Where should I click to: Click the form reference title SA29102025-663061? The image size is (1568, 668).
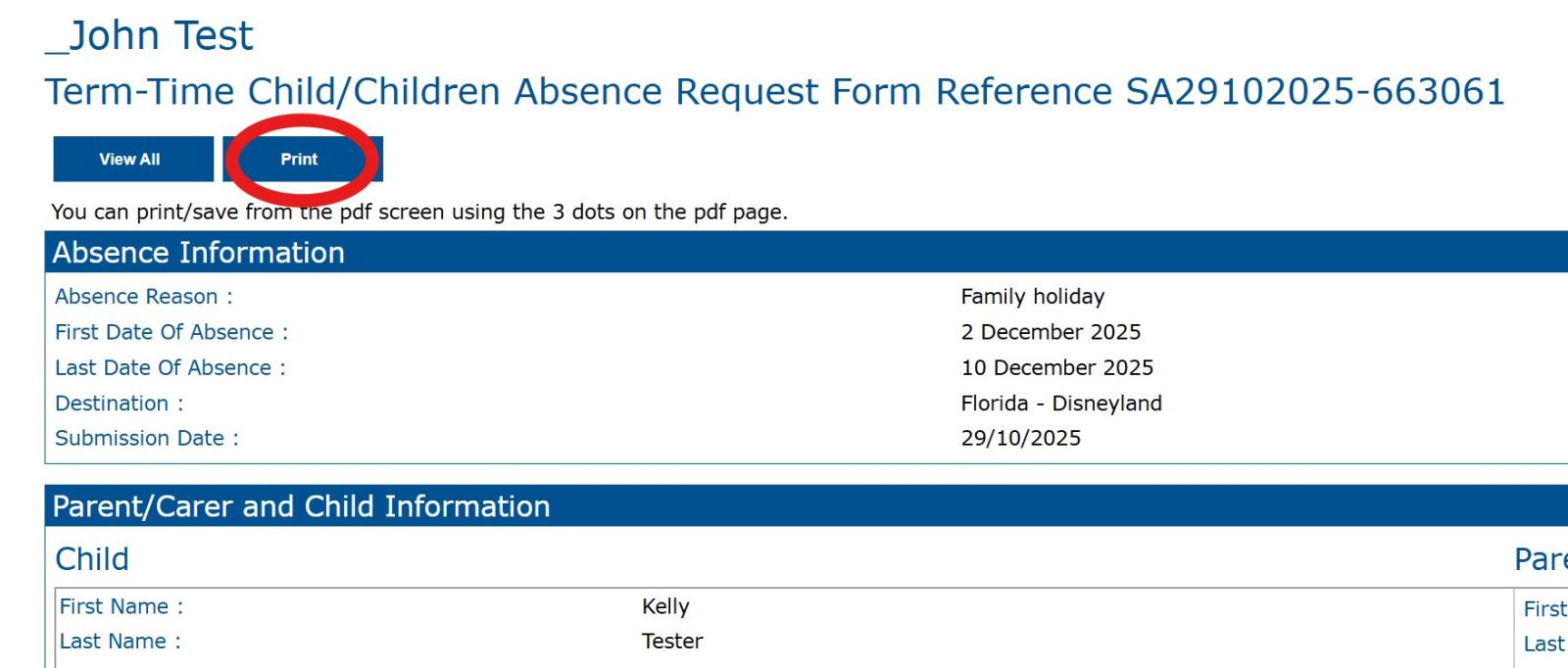(774, 92)
